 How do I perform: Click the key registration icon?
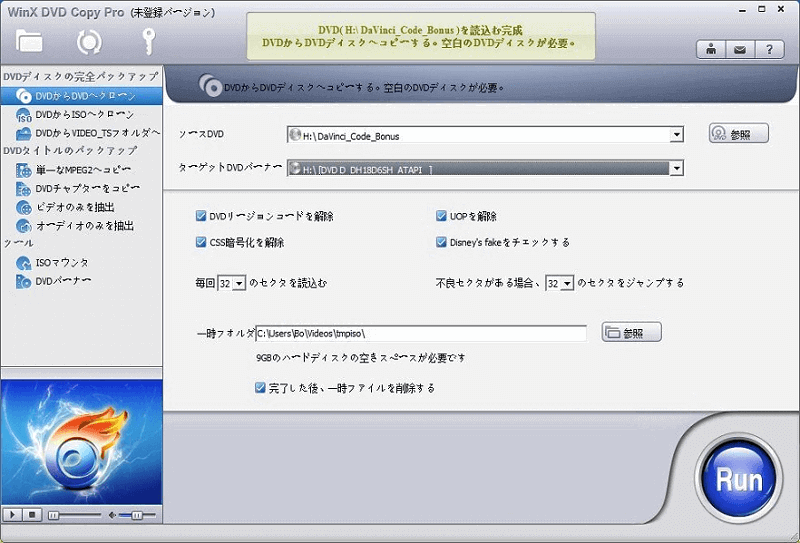click(x=146, y=42)
